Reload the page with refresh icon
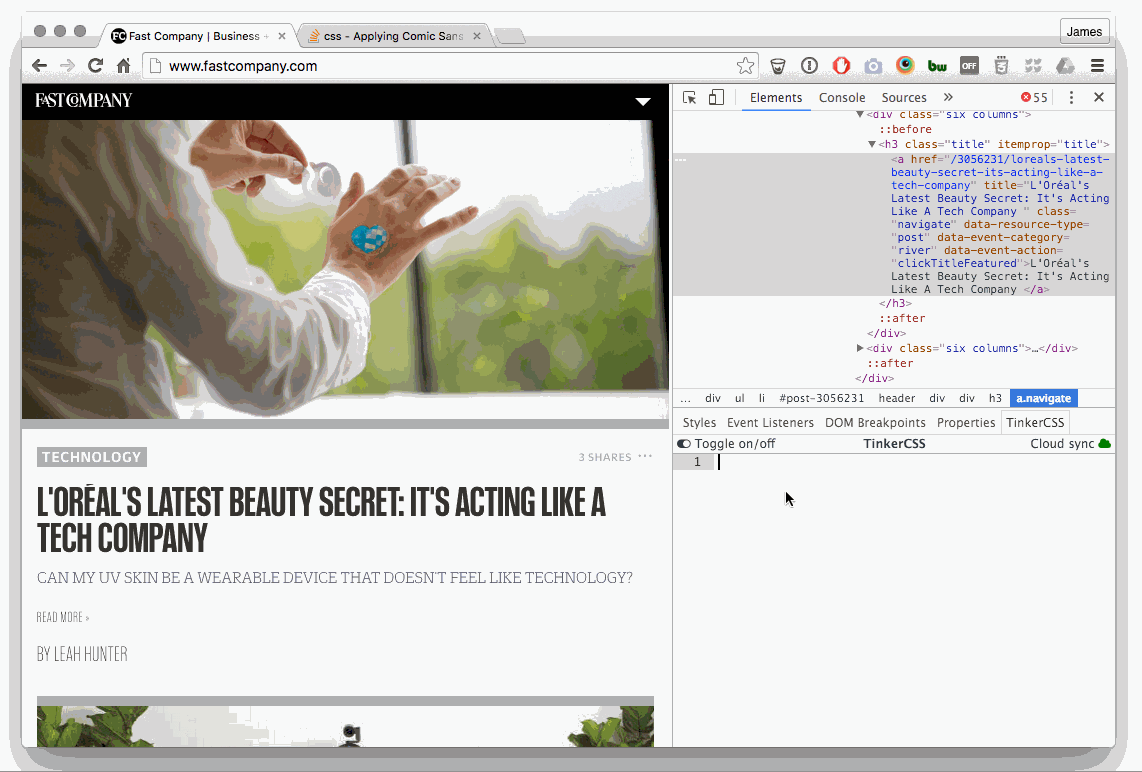Screen dimensions: 1142x772 click(95, 66)
